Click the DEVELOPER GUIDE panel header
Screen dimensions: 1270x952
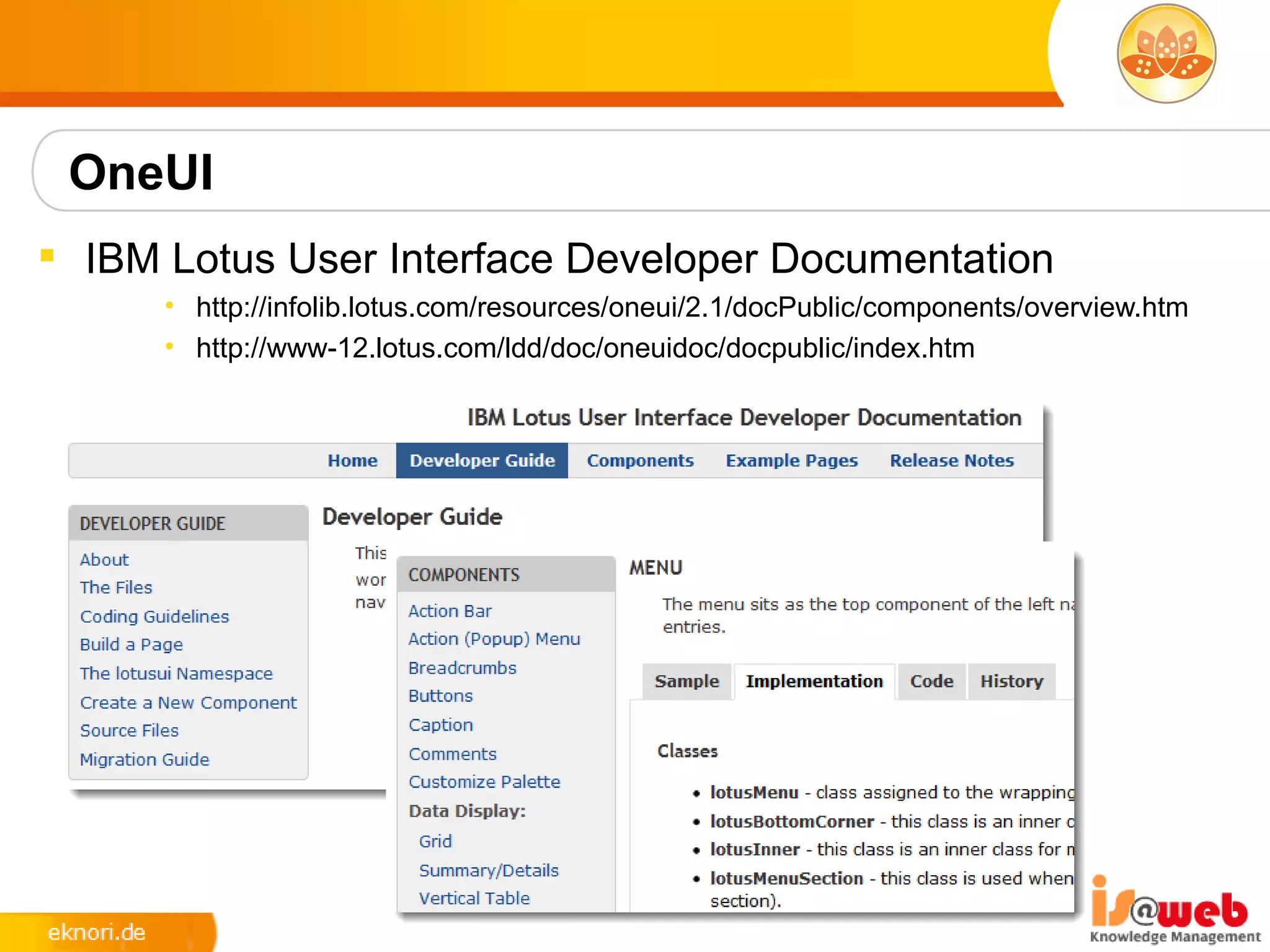(x=189, y=524)
